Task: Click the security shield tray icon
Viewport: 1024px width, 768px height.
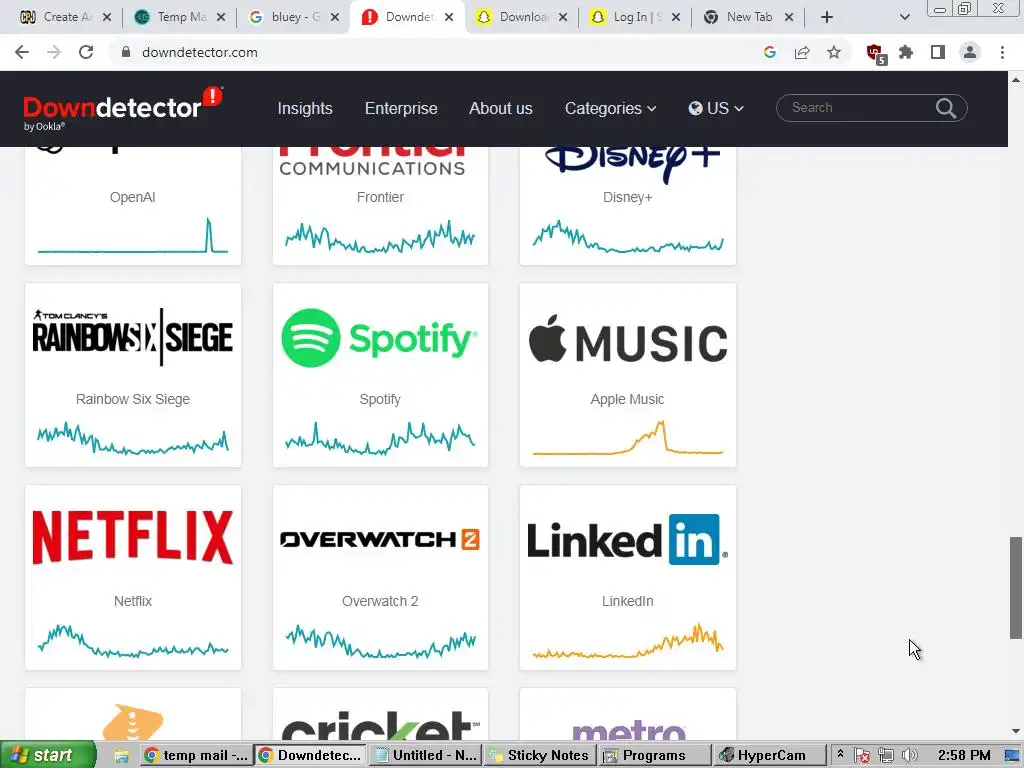Action: tap(862, 756)
